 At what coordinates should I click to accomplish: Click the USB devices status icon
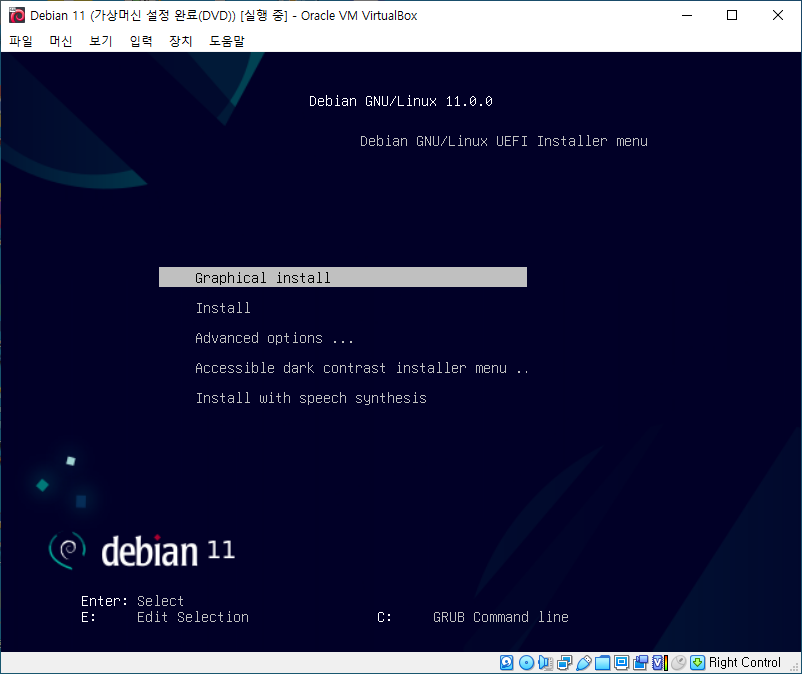click(583, 663)
